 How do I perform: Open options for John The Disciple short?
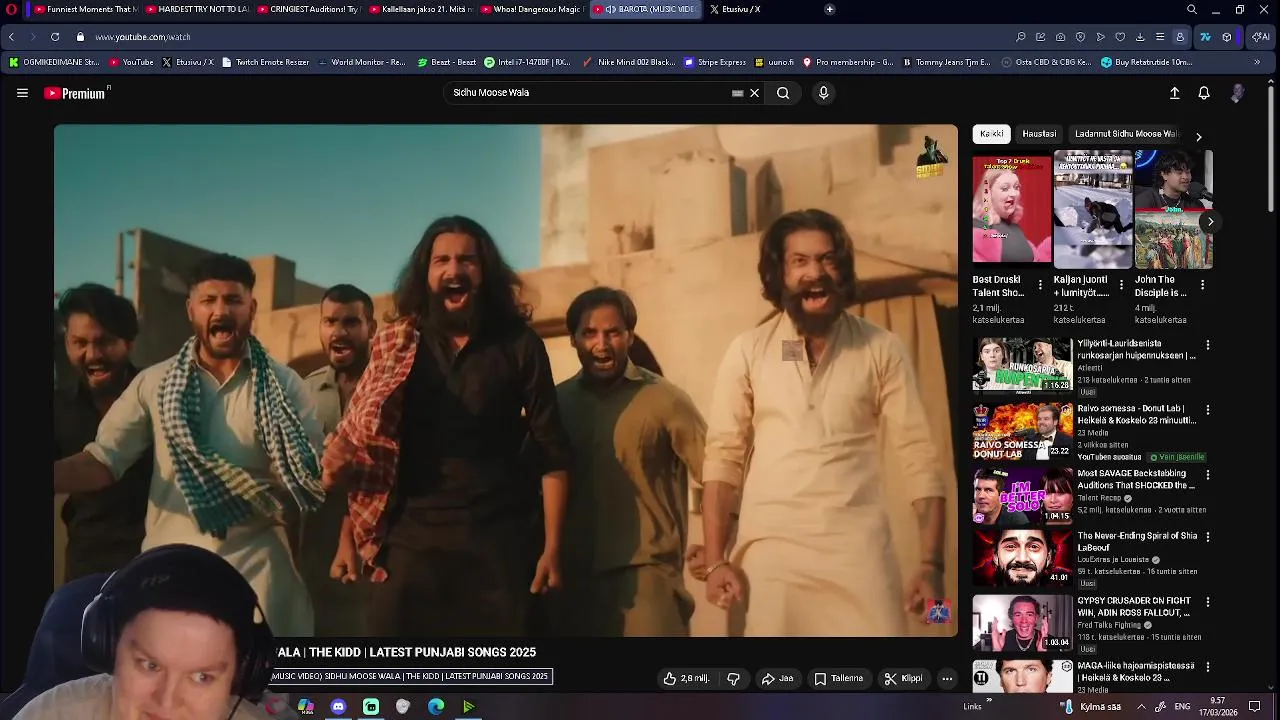pyautogui.click(x=1202, y=285)
